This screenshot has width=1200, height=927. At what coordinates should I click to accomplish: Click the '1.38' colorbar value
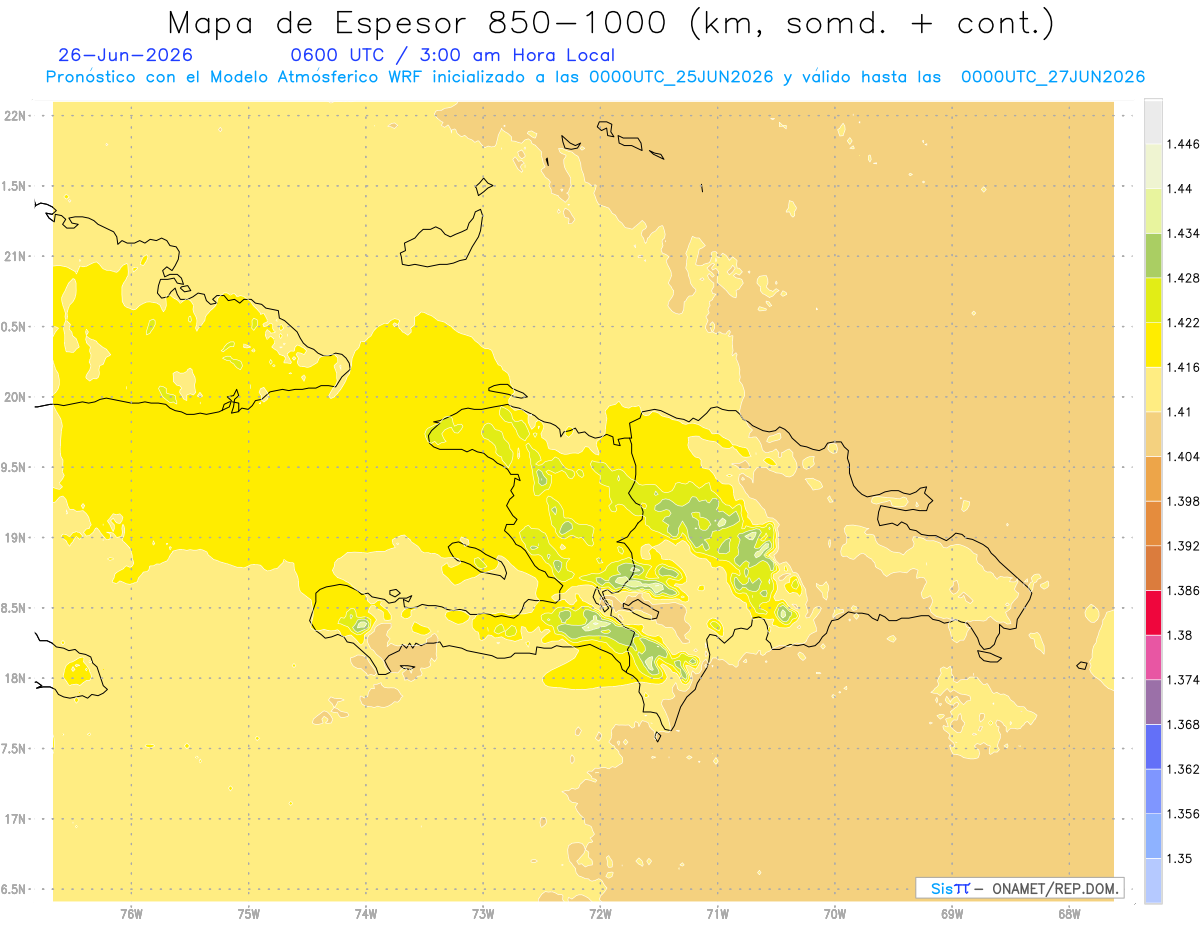click(1181, 635)
